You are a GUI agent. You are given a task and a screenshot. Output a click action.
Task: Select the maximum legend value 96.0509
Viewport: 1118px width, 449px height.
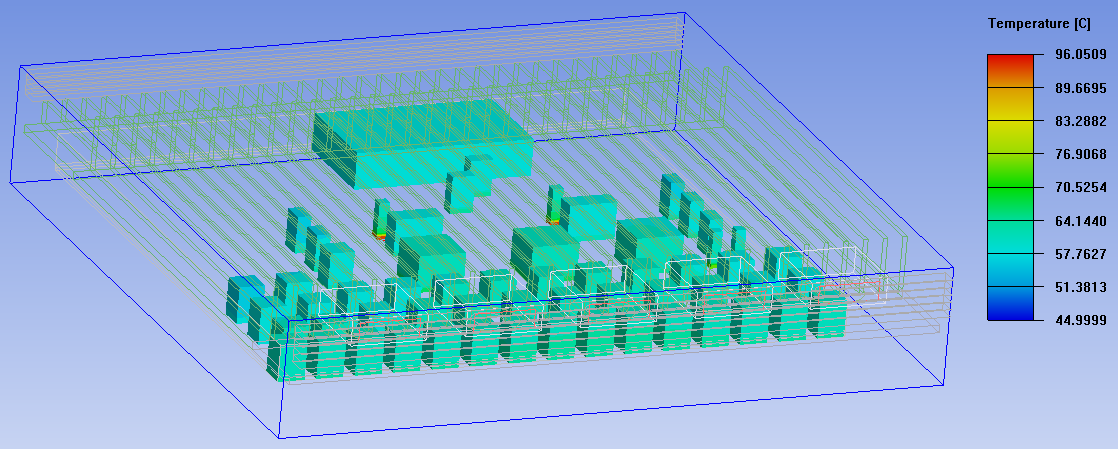point(1080,54)
